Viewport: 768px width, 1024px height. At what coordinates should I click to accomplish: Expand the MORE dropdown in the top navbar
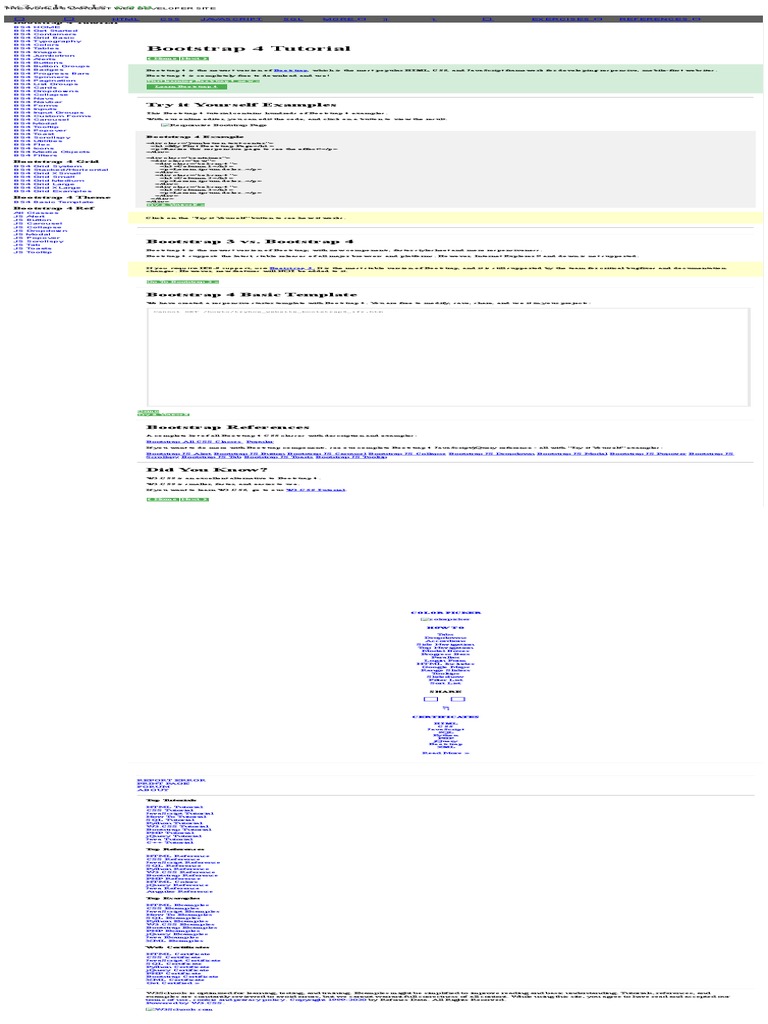(345, 19)
